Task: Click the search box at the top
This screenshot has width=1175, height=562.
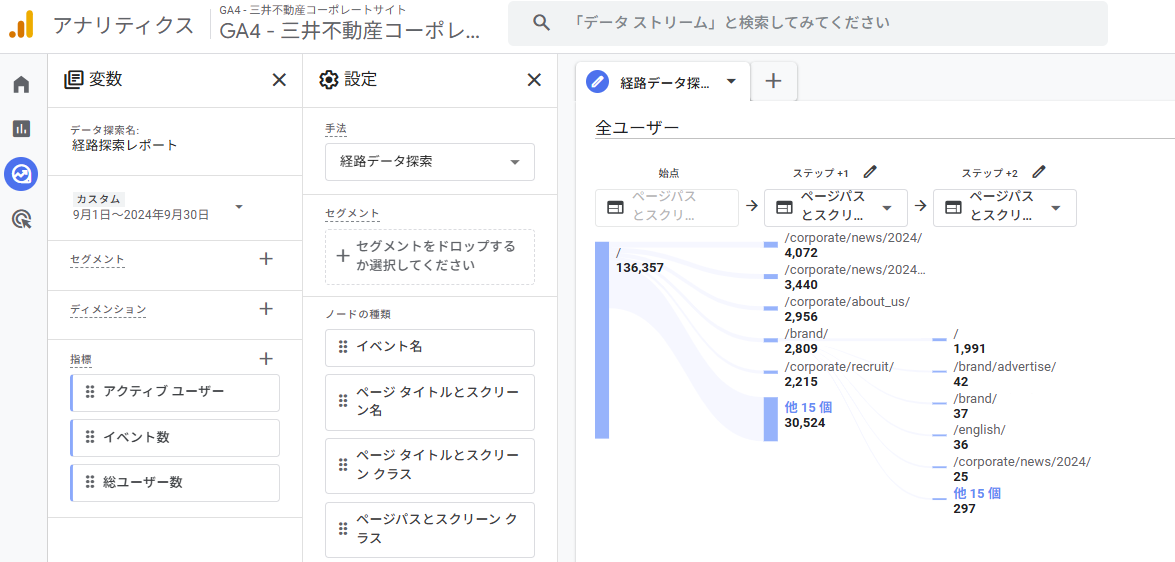Action: [807, 23]
